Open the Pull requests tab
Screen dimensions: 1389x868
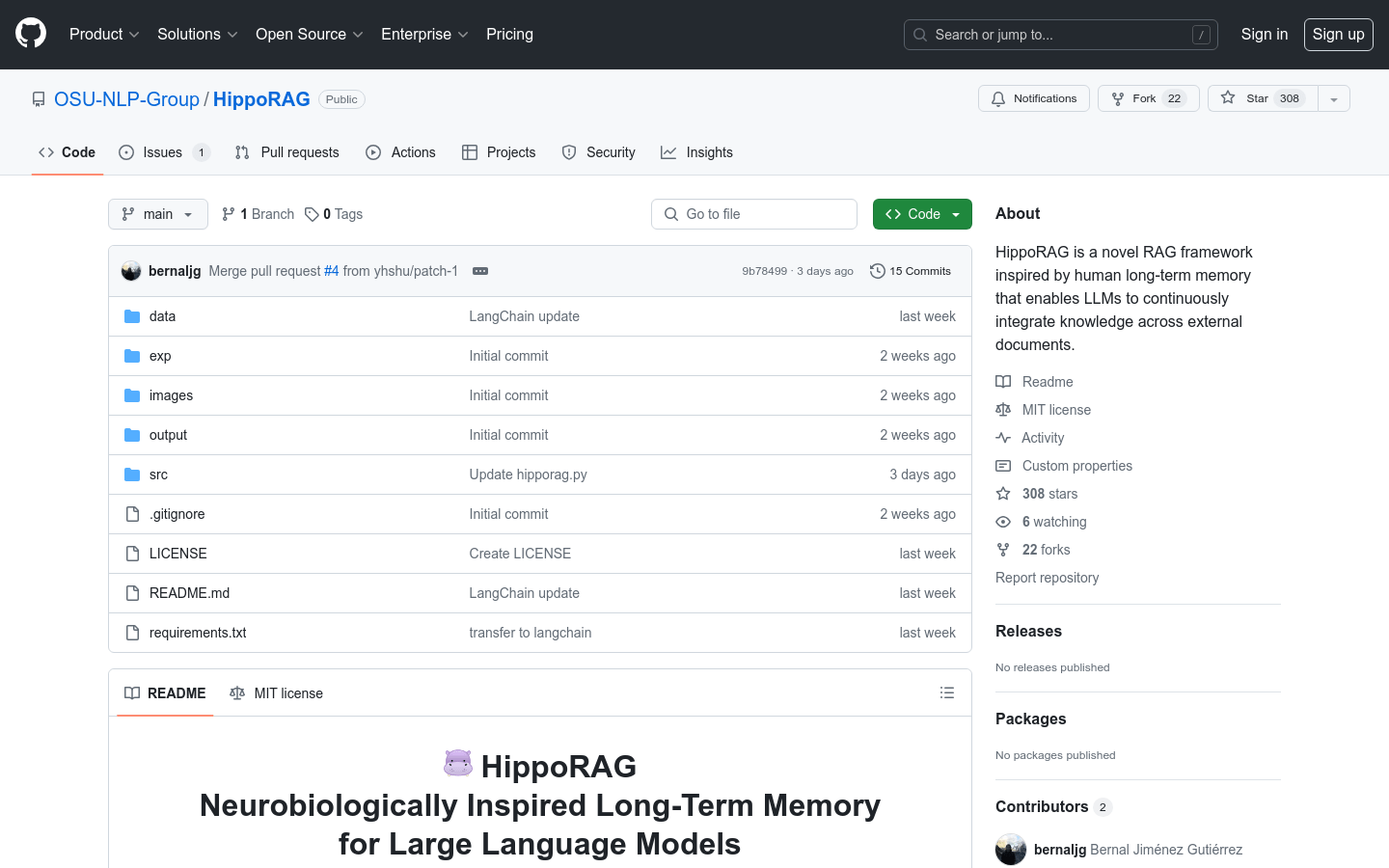(287, 152)
